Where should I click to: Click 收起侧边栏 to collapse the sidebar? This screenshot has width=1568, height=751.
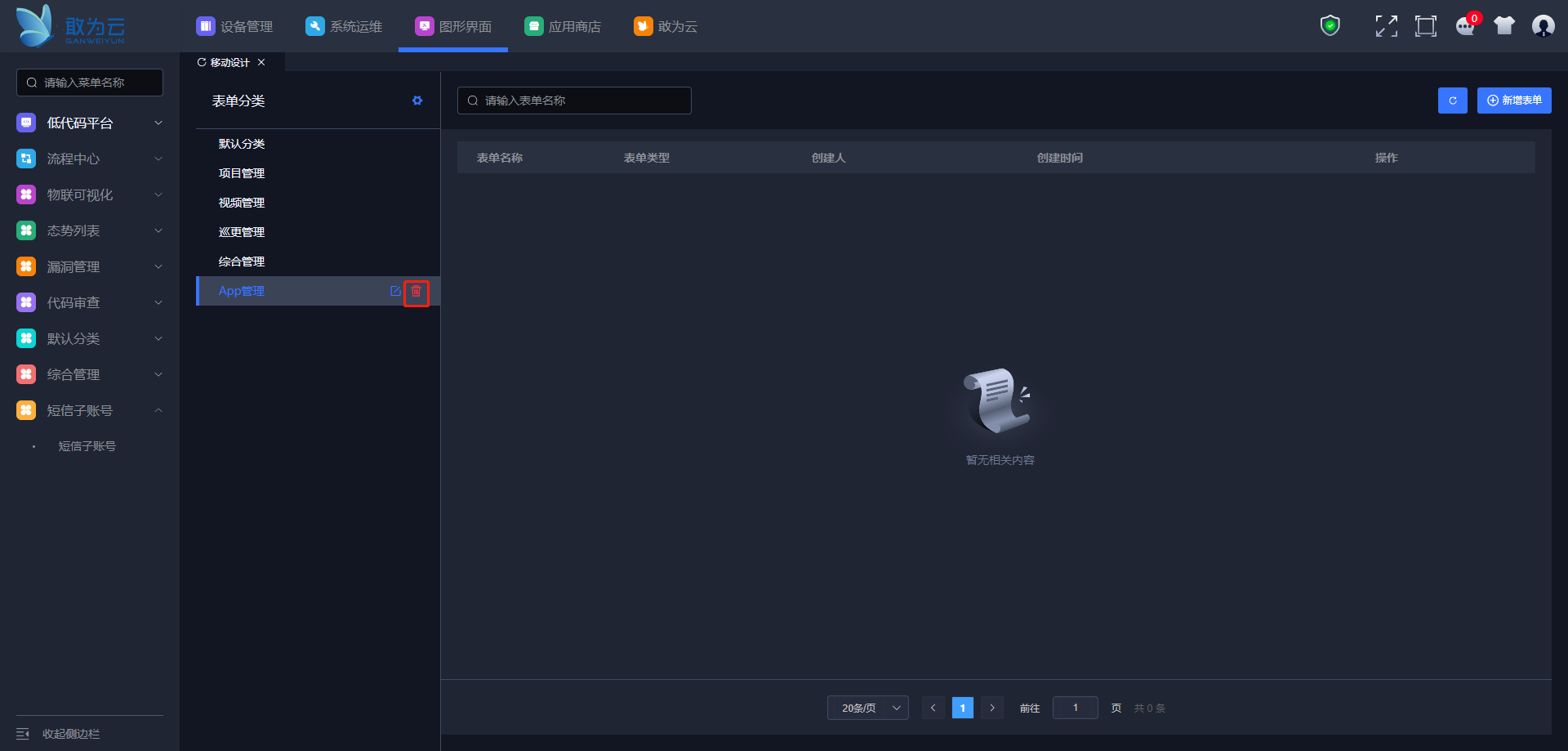tap(71, 734)
